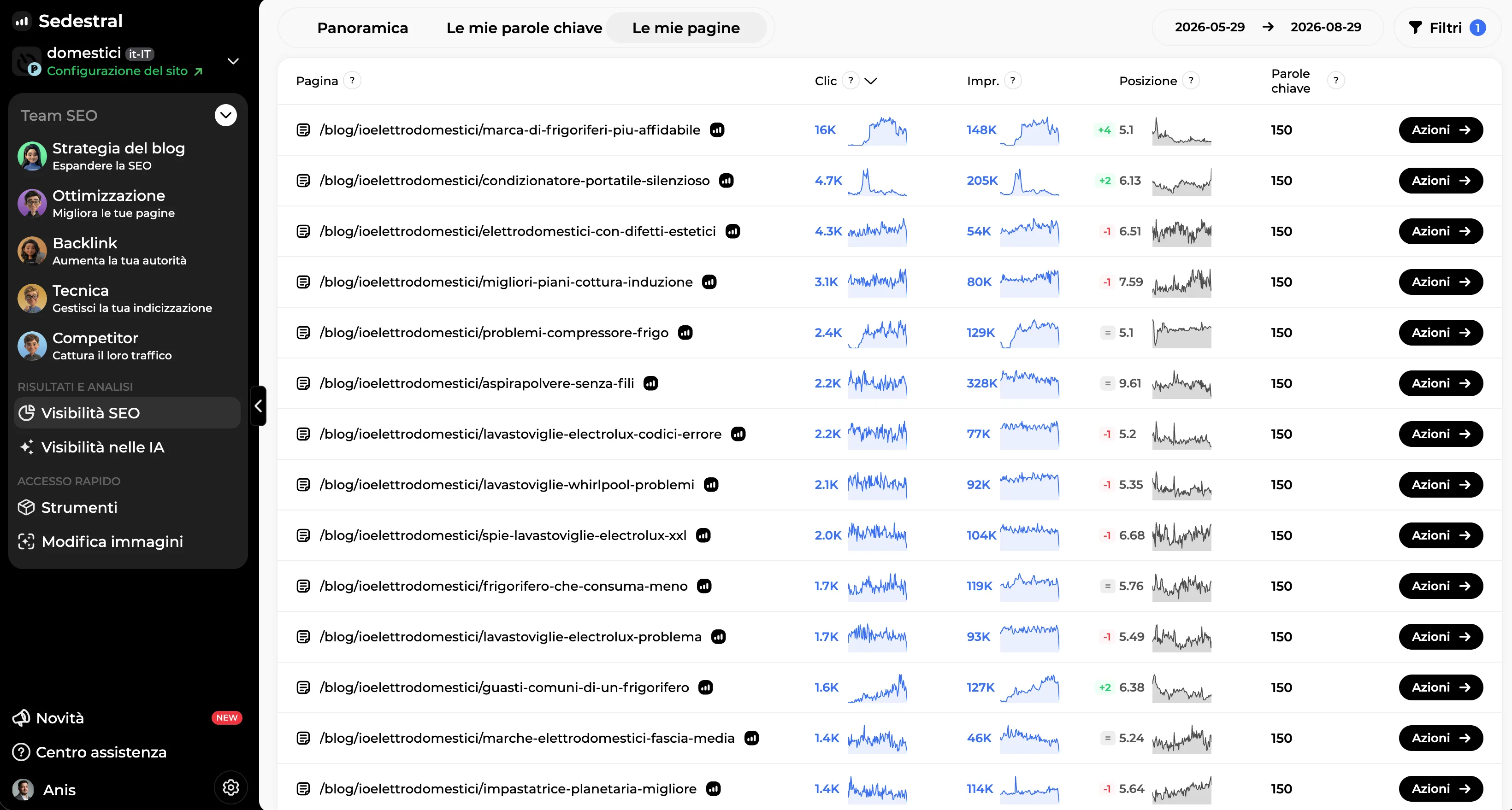Click Sedestral badge for marca-di-frigoriferi-piu-affidabile
The image size is (1512, 810).
click(717, 129)
